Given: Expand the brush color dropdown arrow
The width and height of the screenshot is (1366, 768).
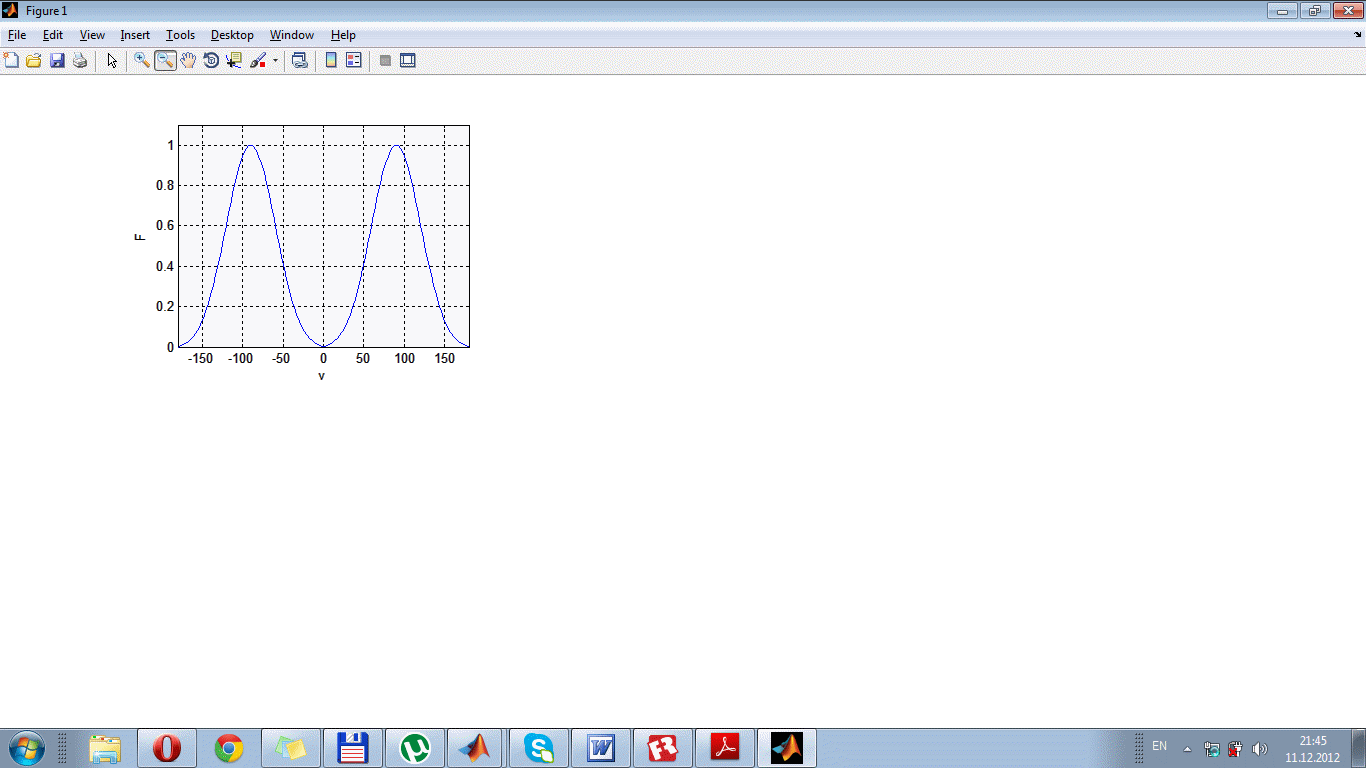Looking at the screenshot, I should 275,61.
